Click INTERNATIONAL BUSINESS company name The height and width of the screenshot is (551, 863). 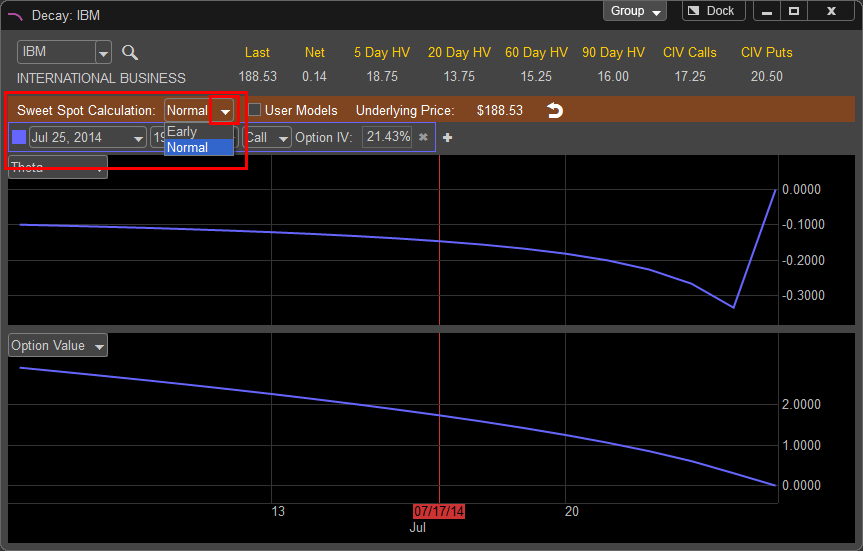coord(101,78)
